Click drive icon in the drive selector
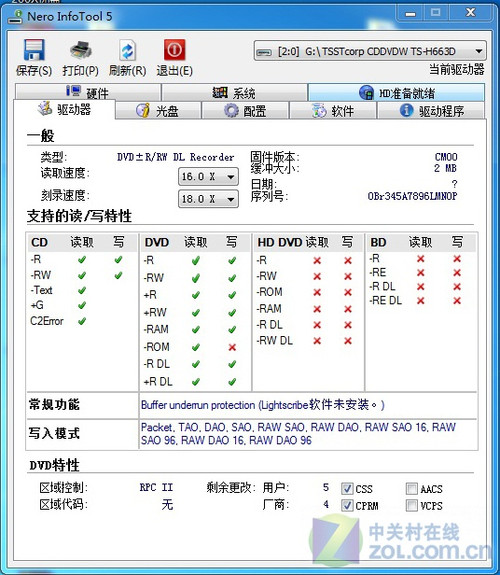Image resolution: width=500 pixels, height=575 pixels. click(264, 52)
